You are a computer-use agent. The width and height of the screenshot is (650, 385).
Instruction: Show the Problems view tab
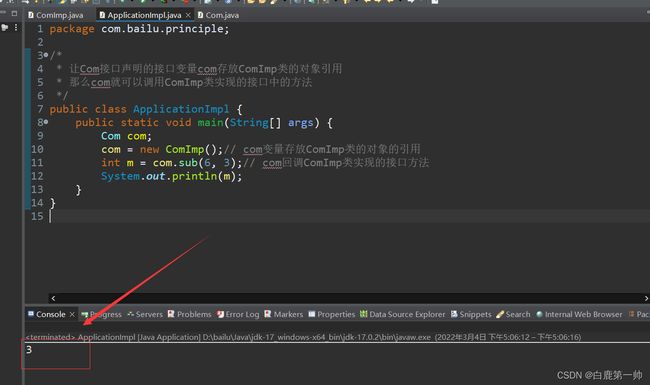(x=189, y=315)
